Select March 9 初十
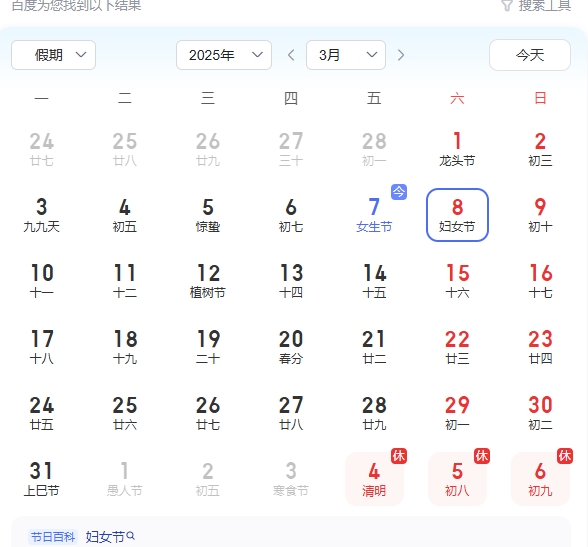The image size is (588, 547). click(540, 215)
